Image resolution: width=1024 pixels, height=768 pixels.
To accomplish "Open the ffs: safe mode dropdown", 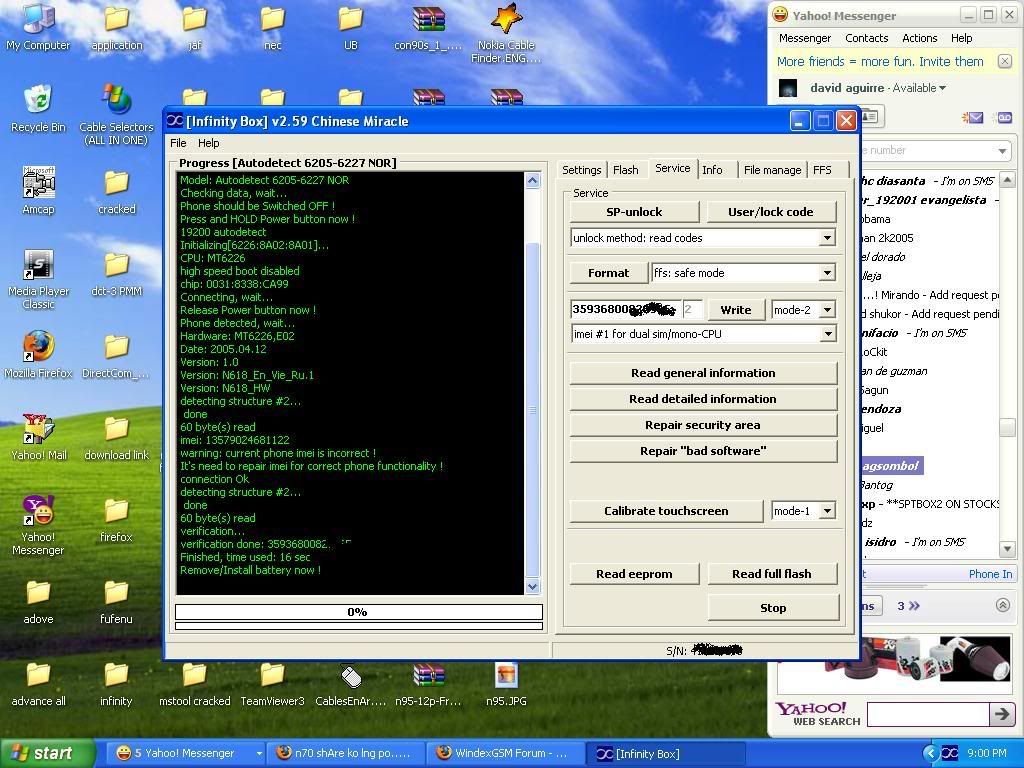I will (x=826, y=273).
